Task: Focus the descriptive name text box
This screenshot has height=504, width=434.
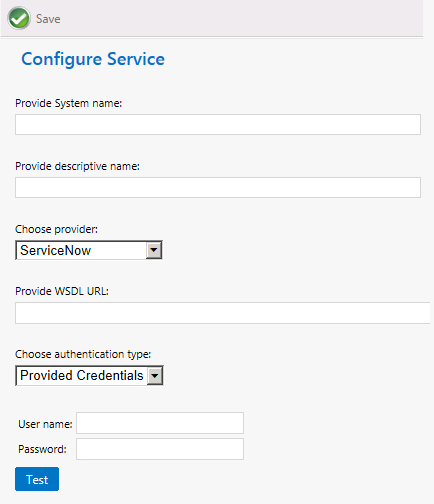Action: 218,187
